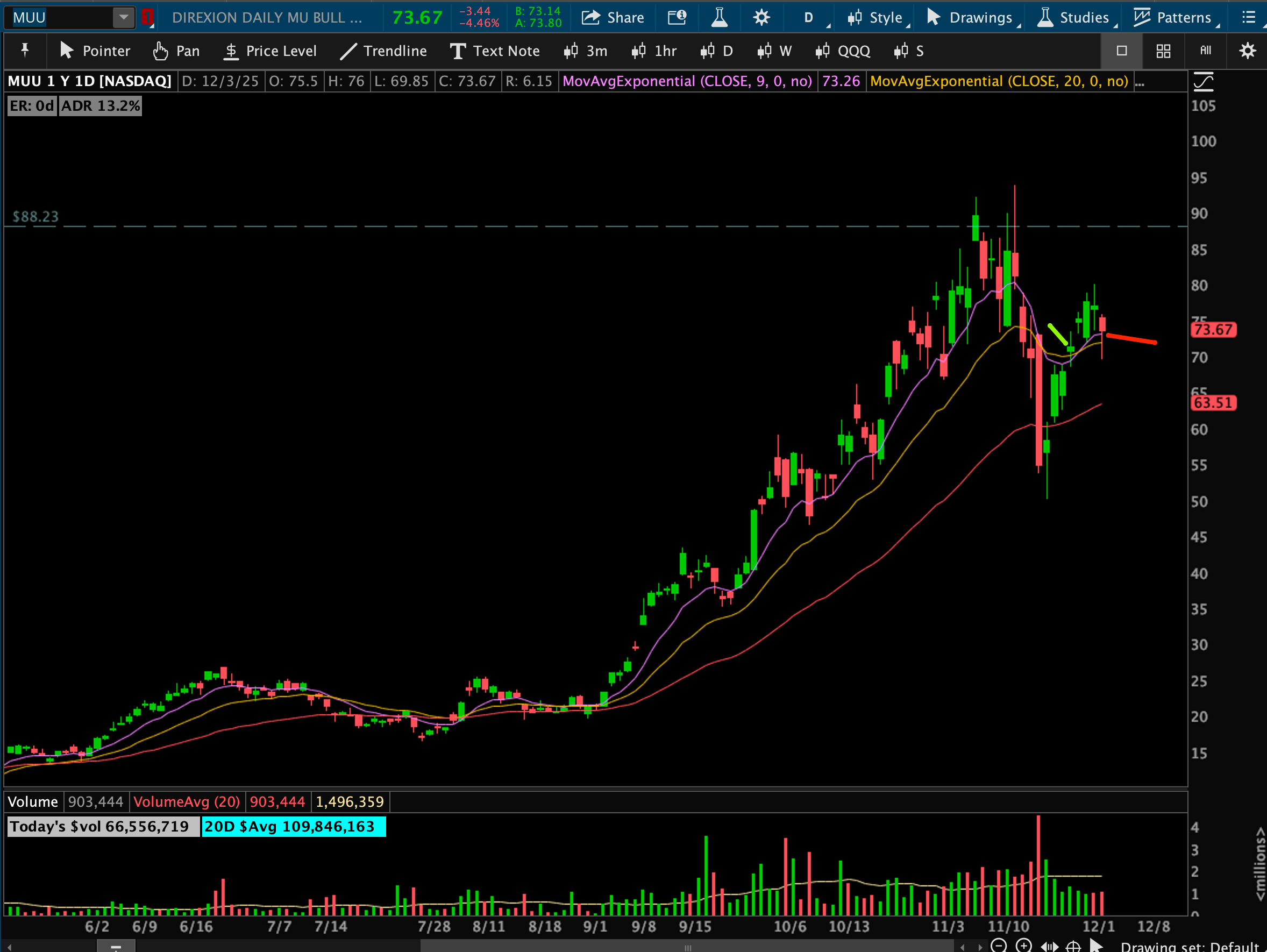Pin the drawing toolbar

click(x=25, y=51)
